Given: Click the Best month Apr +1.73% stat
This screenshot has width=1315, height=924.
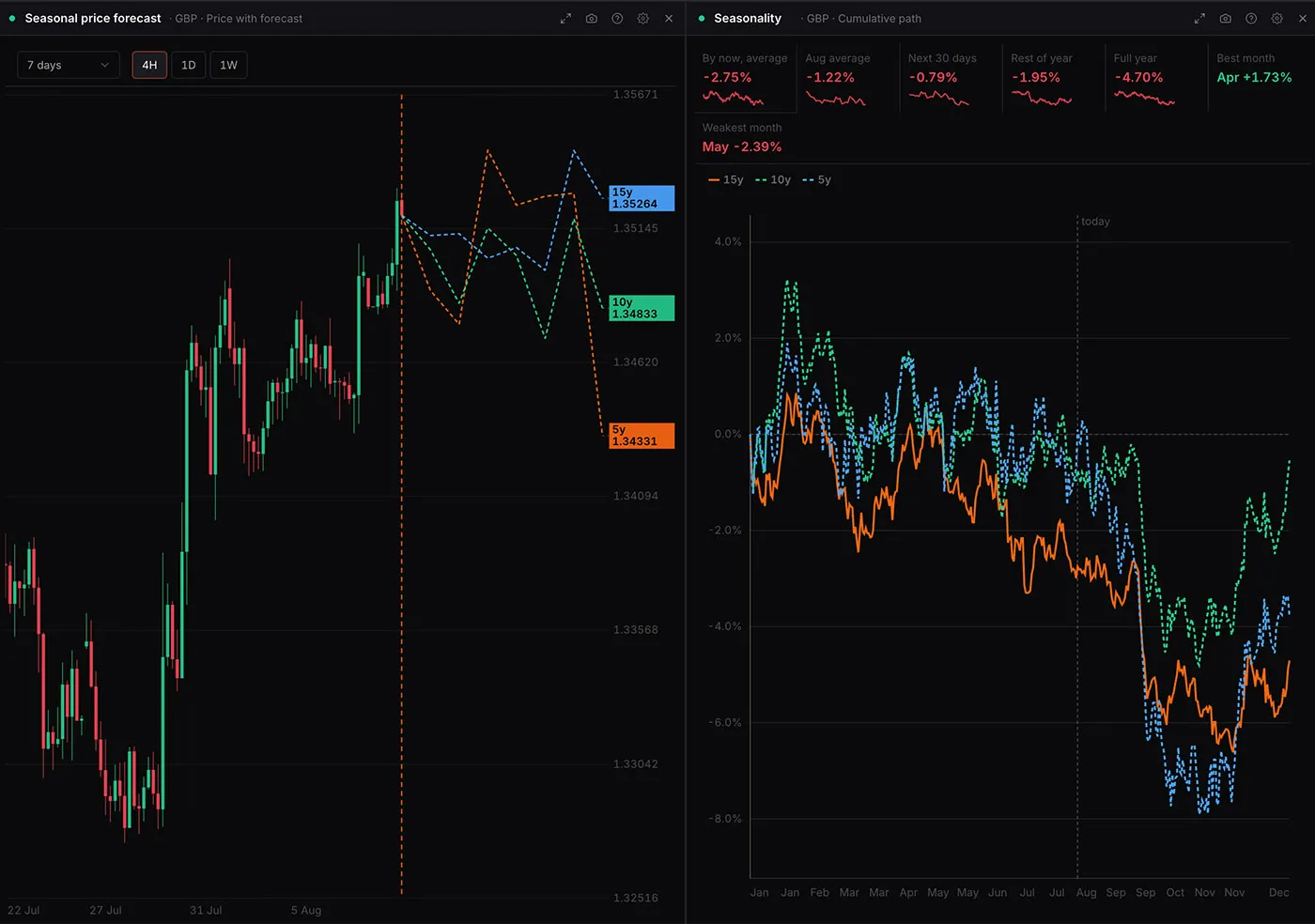Looking at the screenshot, I should (x=1254, y=69).
